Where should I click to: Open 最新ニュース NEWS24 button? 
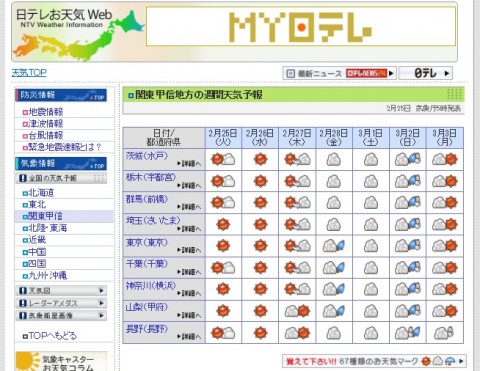339,73
